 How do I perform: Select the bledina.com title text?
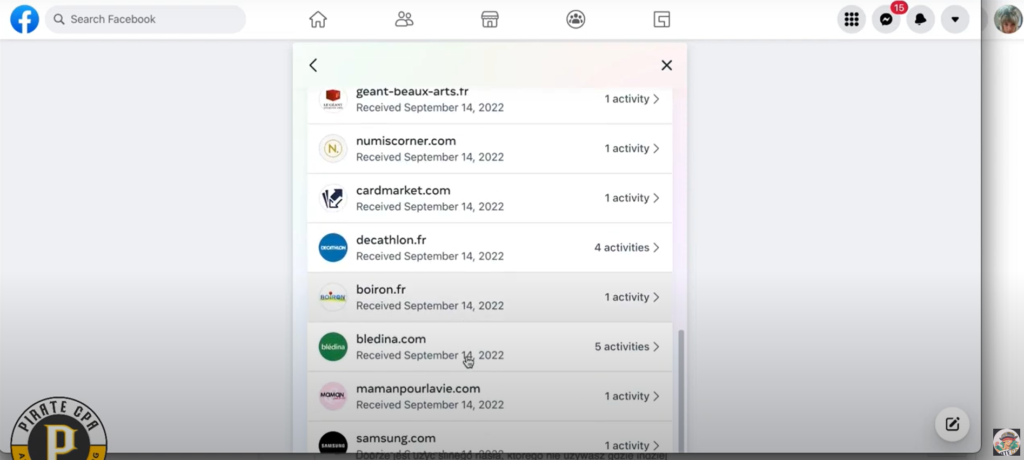point(391,339)
